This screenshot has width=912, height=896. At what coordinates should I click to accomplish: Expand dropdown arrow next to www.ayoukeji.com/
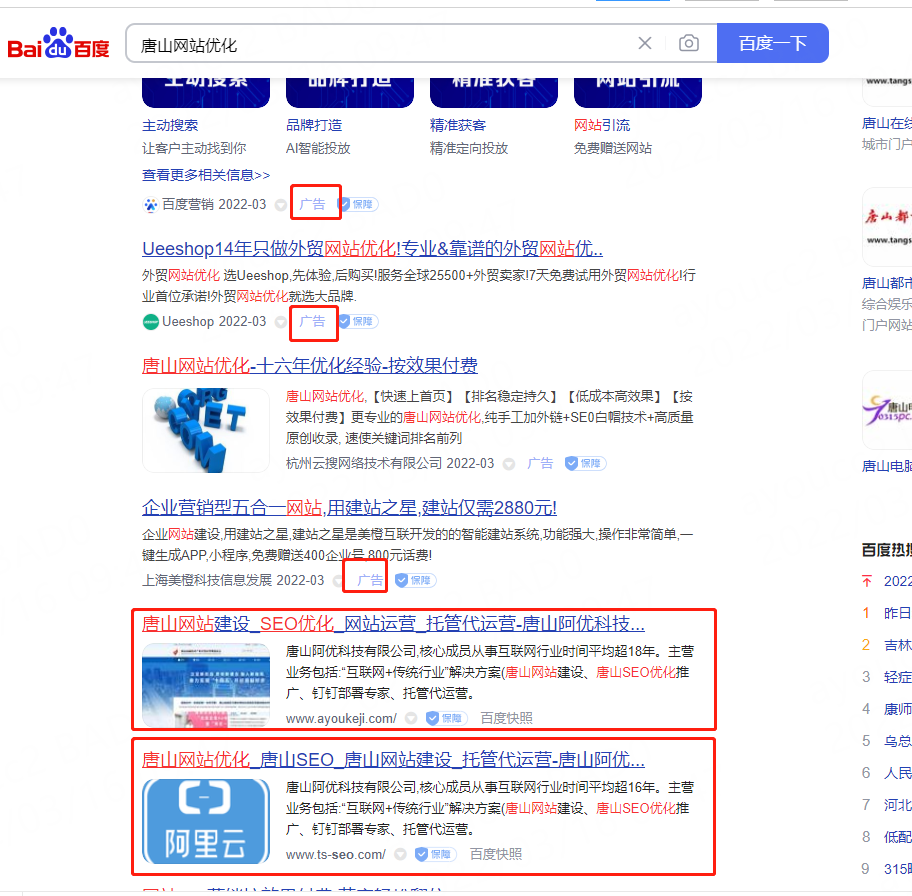pos(411,719)
